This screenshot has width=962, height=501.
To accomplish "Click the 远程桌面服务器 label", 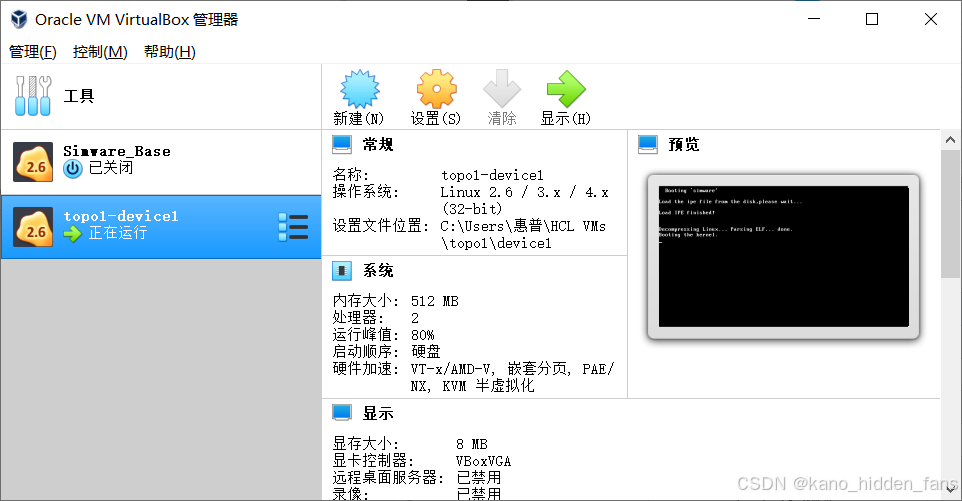I will pos(389,478).
